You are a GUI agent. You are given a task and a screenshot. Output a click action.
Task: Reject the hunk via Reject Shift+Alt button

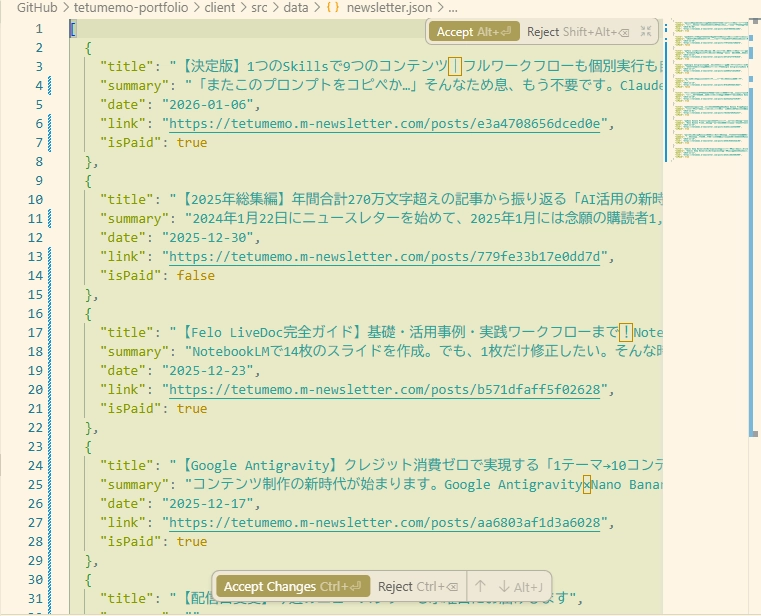578,32
